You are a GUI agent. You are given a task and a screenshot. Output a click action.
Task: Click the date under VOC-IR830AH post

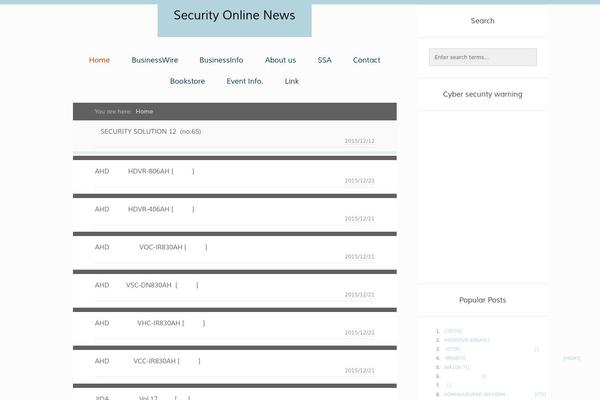click(x=359, y=256)
